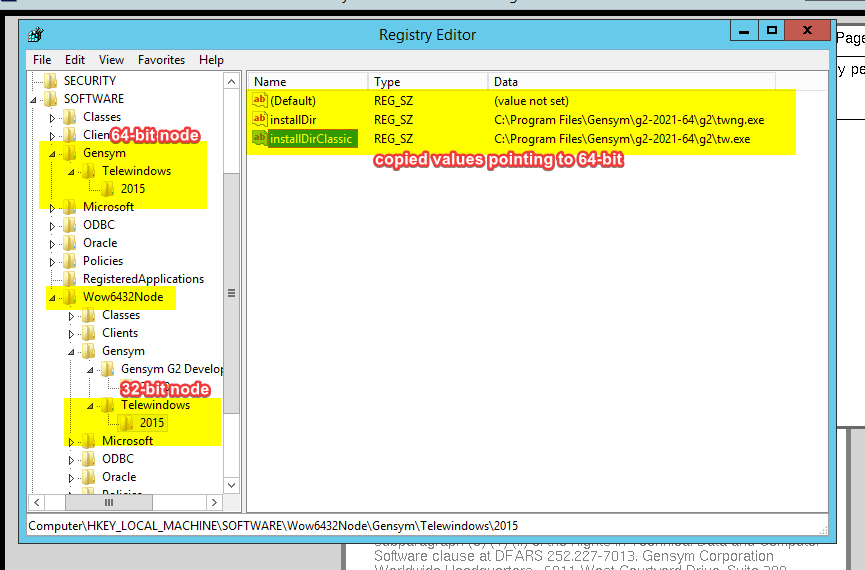Select the (Default) value name

point(293,101)
